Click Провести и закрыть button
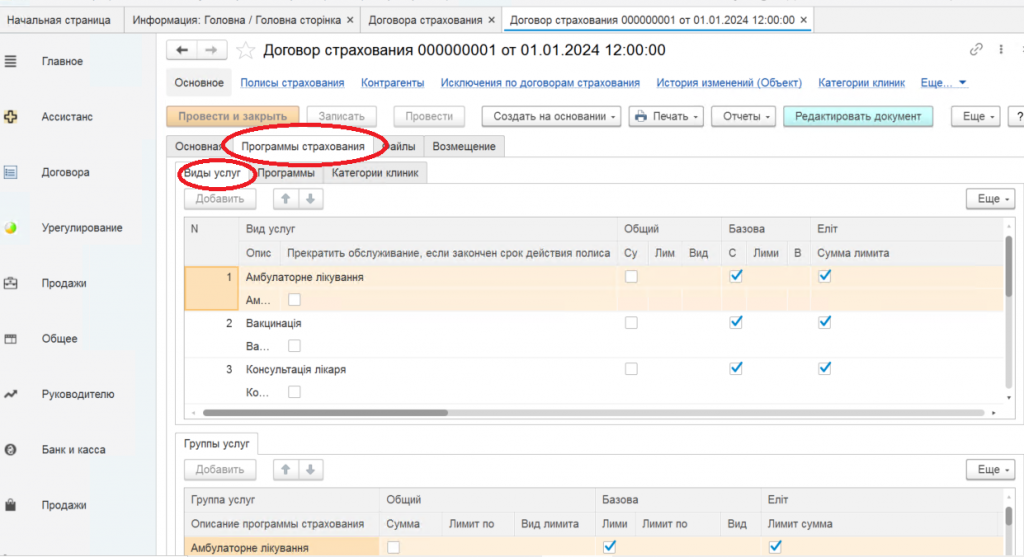The width and height of the screenshot is (1024, 557). pos(232,117)
